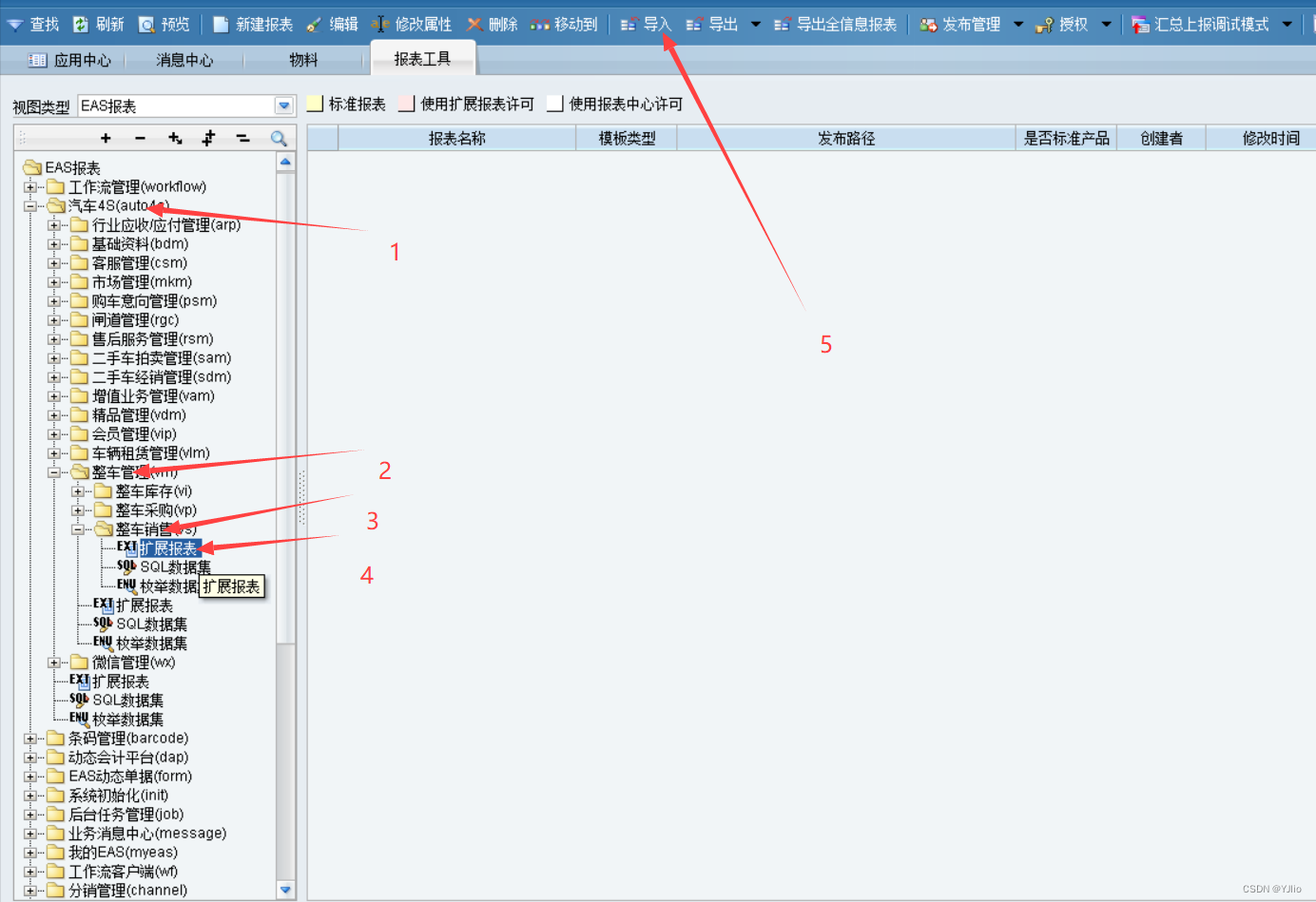Click the tree scrollbar down arrow

coord(285,890)
